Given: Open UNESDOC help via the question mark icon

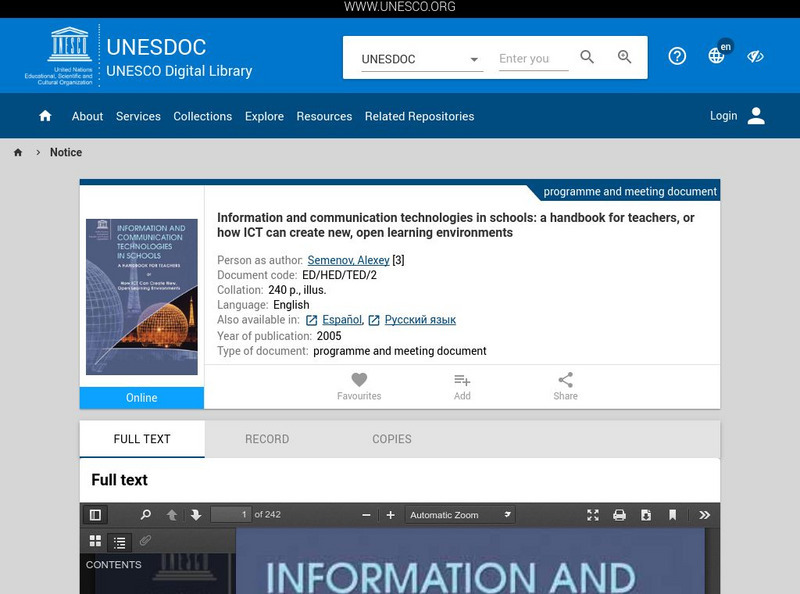Looking at the screenshot, I should tap(677, 56).
